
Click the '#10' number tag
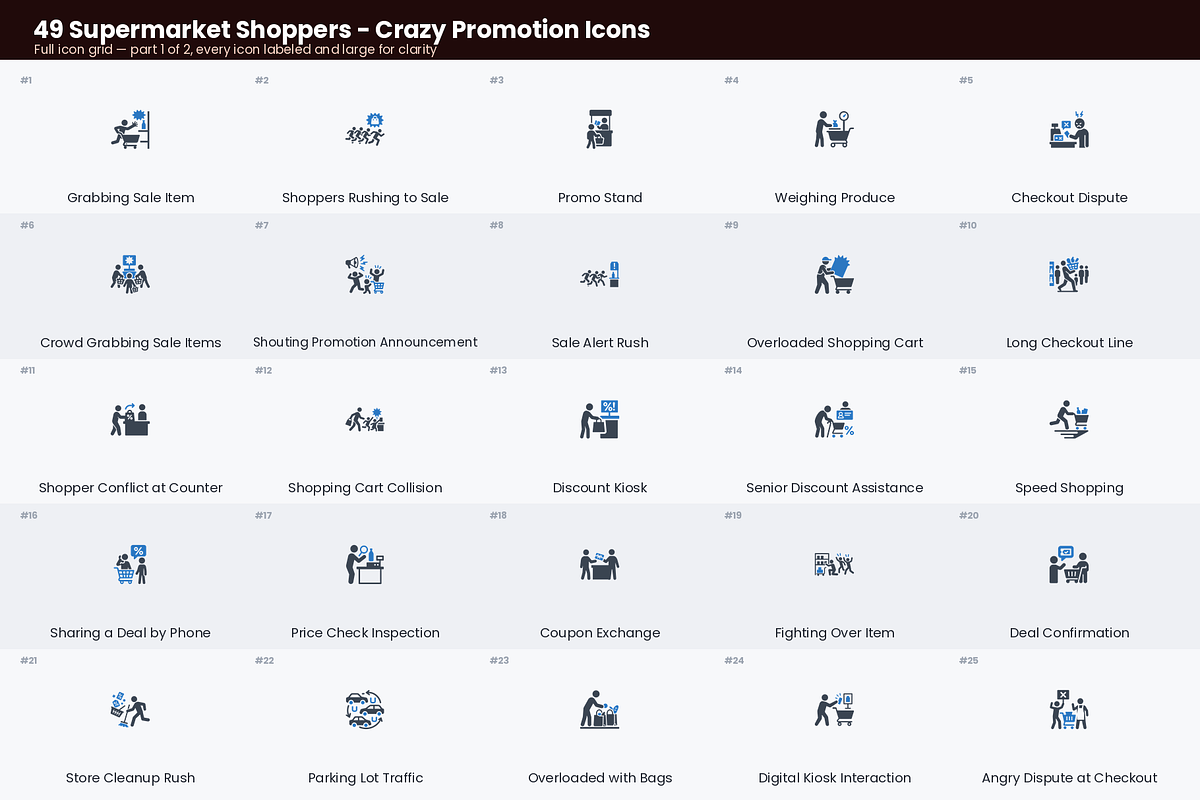[968, 225]
